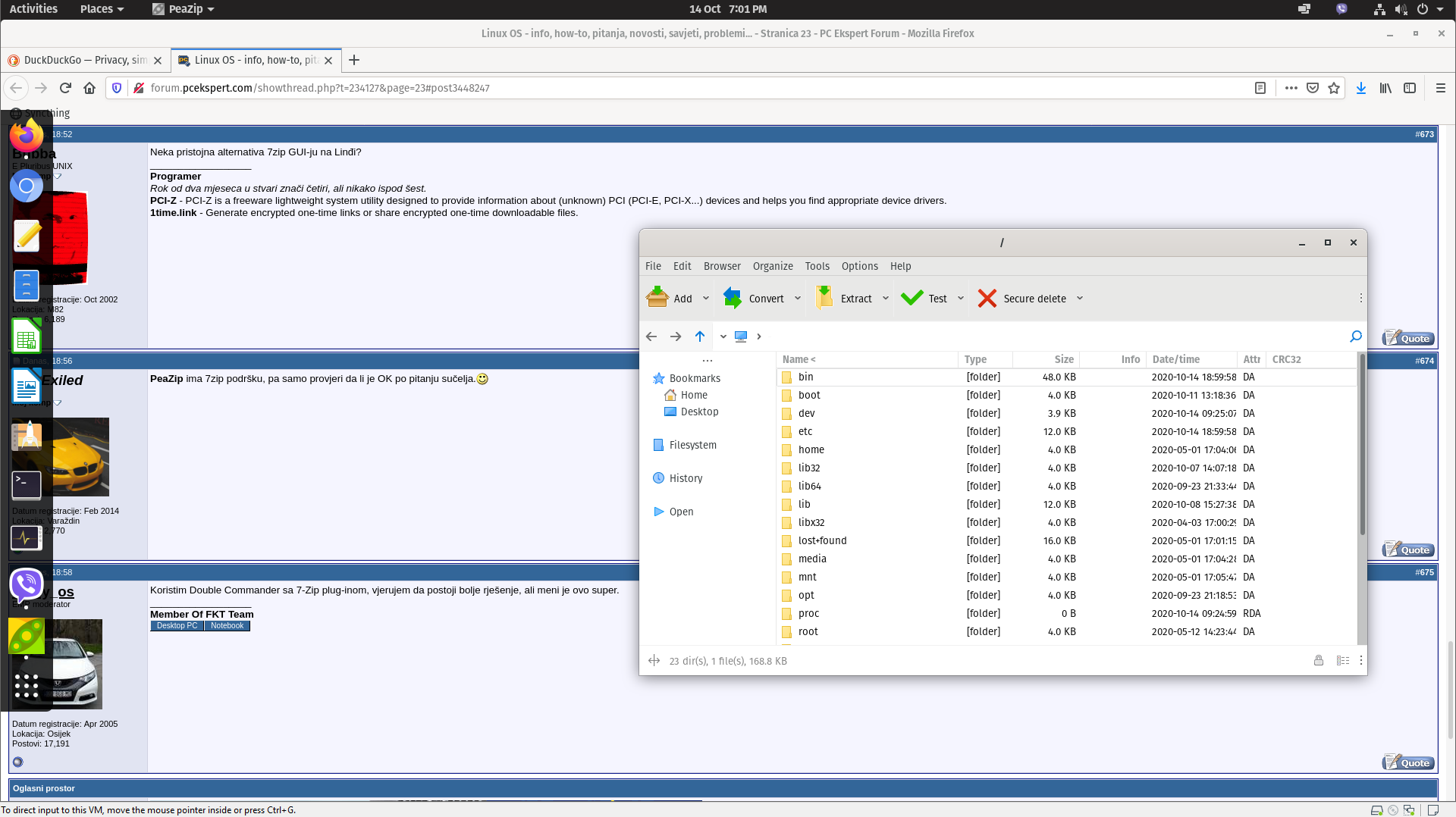Click Quote button on post #673
This screenshot has width=1456, height=817.
click(1408, 338)
